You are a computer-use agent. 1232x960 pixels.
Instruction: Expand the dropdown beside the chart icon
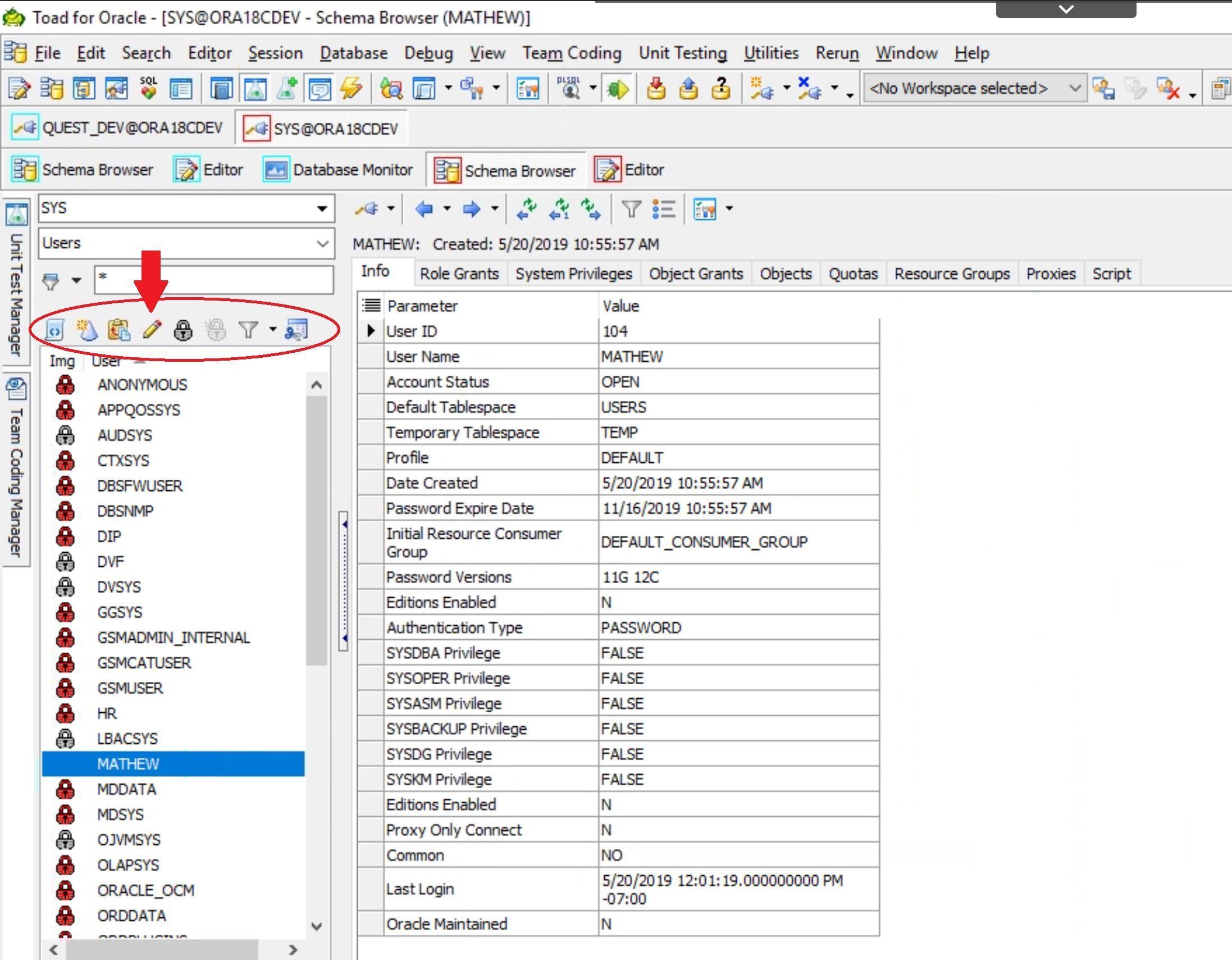(x=729, y=210)
